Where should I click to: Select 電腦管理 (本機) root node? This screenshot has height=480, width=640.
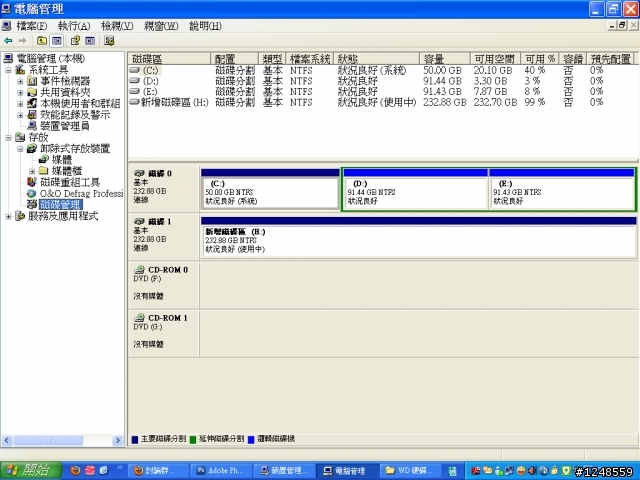(50, 58)
